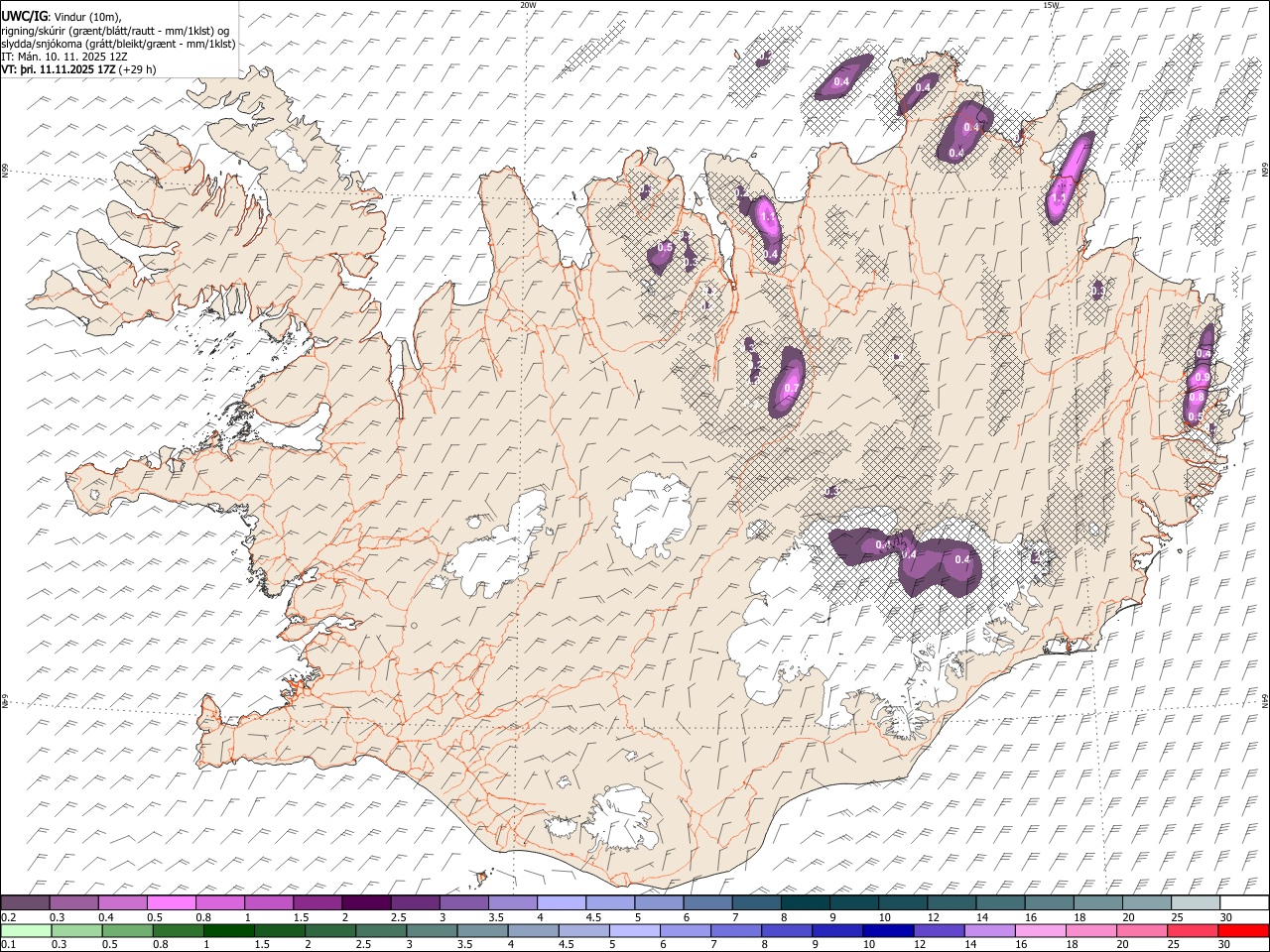
Task: Click the '15W' longitude label at top
Action: [x=1051, y=5]
